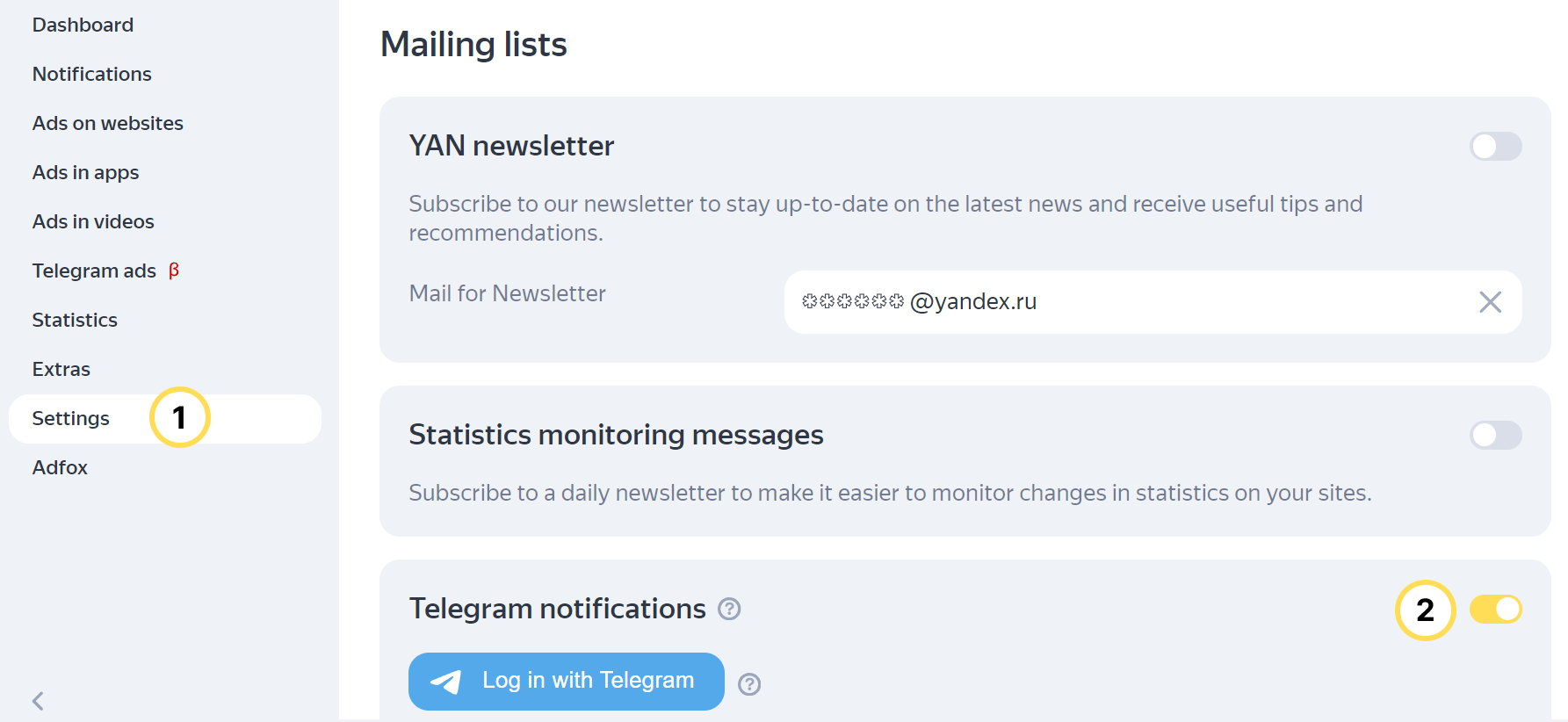Disable the Telegram notifications toggle
The width and height of the screenshot is (1568, 722).
pyautogui.click(x=1495, y=610)
